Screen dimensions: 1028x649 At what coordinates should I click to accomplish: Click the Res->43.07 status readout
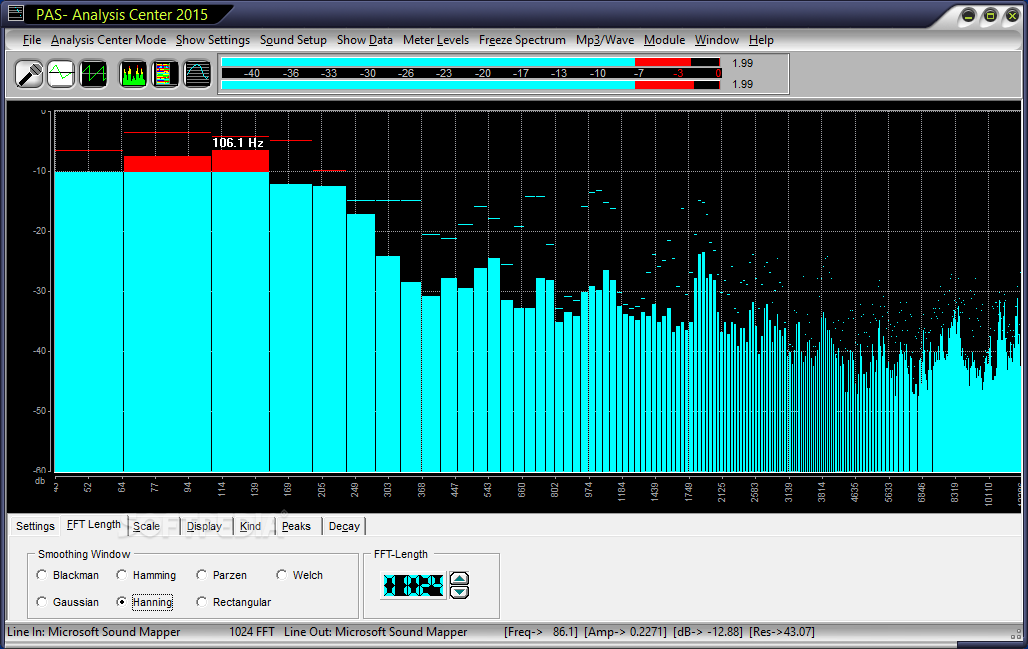click(x=782, y=632)
